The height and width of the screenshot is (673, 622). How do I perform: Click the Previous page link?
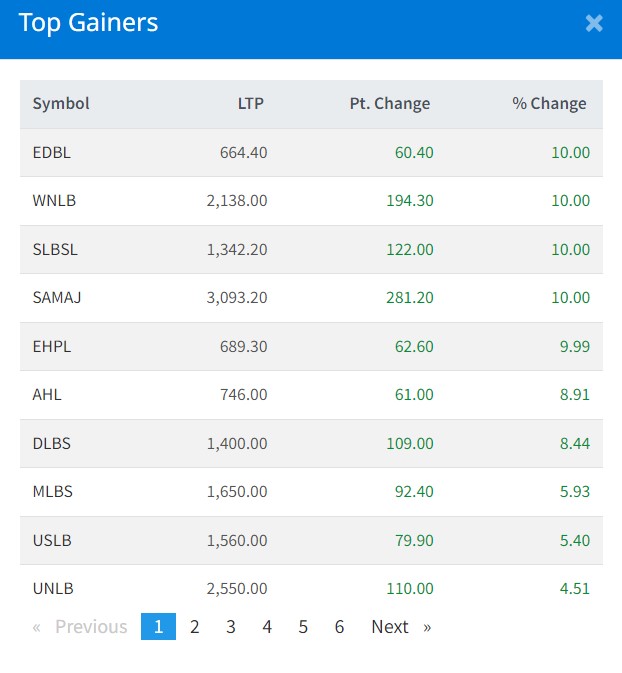click(81, 627)
